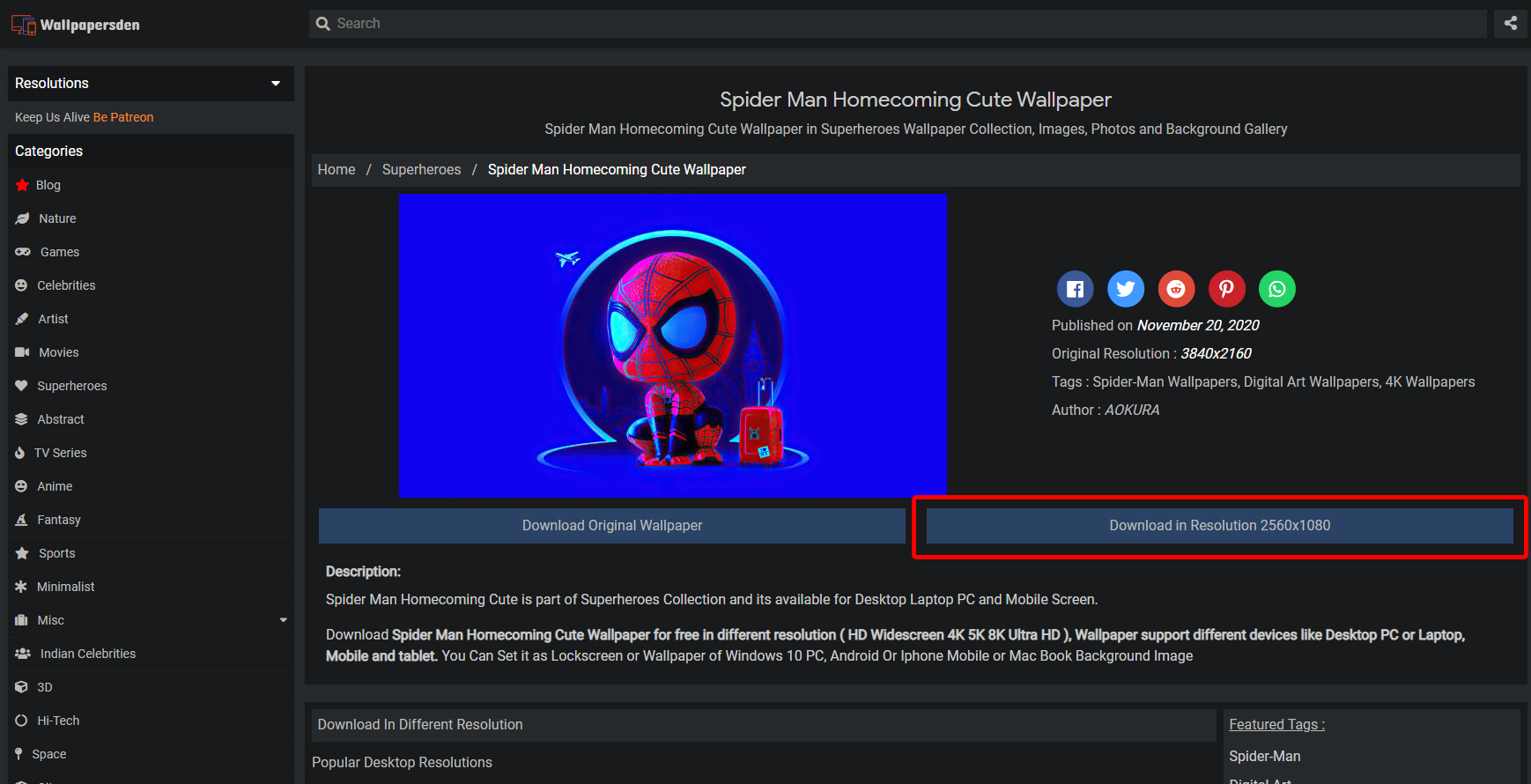This screenshot has width=1531, height=784.
Task: Open the Fantasy category
Action: (59, 520)
